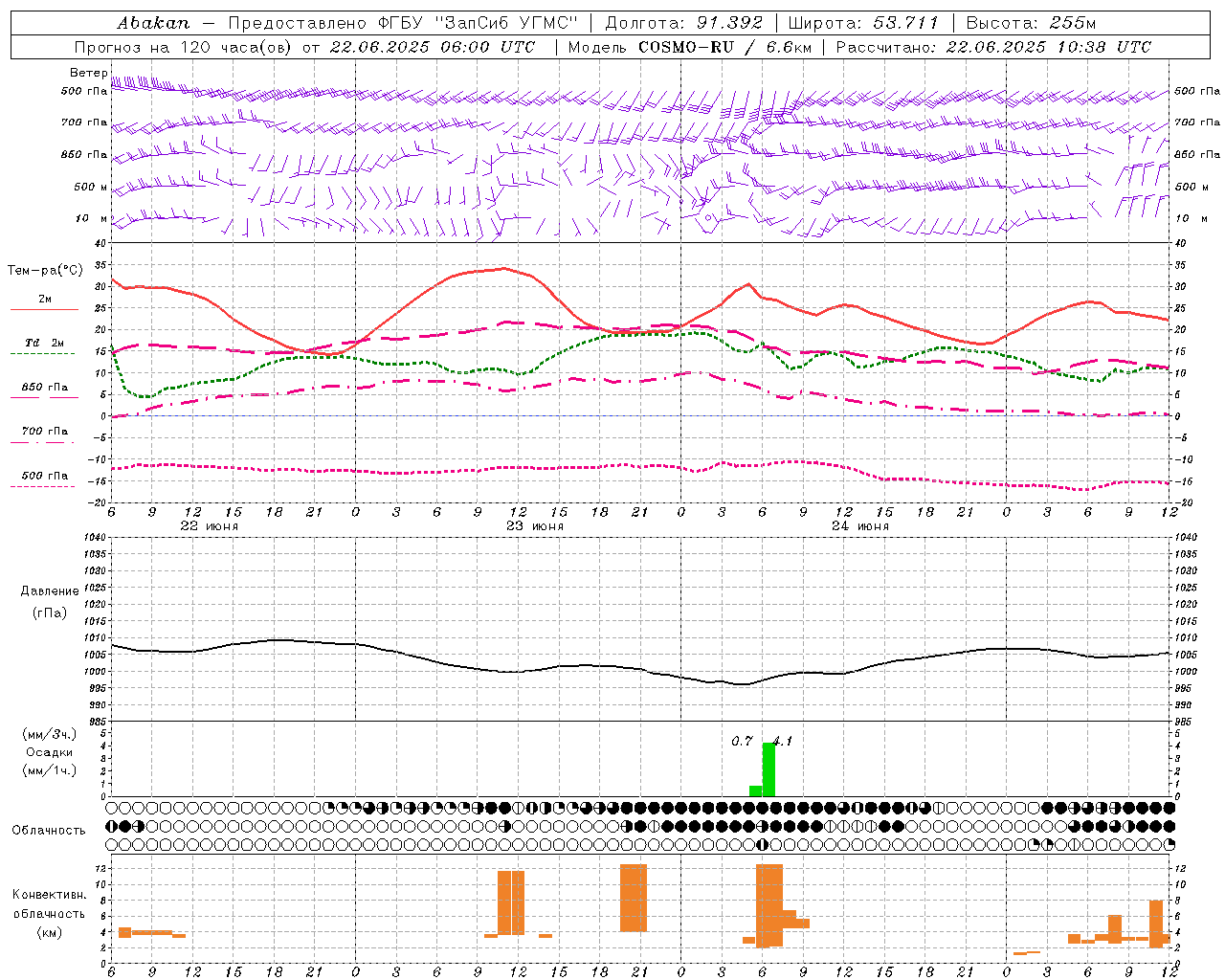Click the '24 июня' date label
Image resolution: width=1225 pixels, height=980 pixels.
(x=860, y=526)
